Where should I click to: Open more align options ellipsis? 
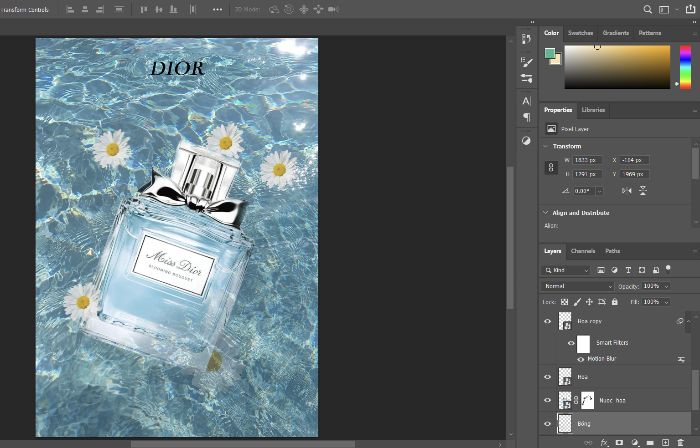click(x=217, y=9)
